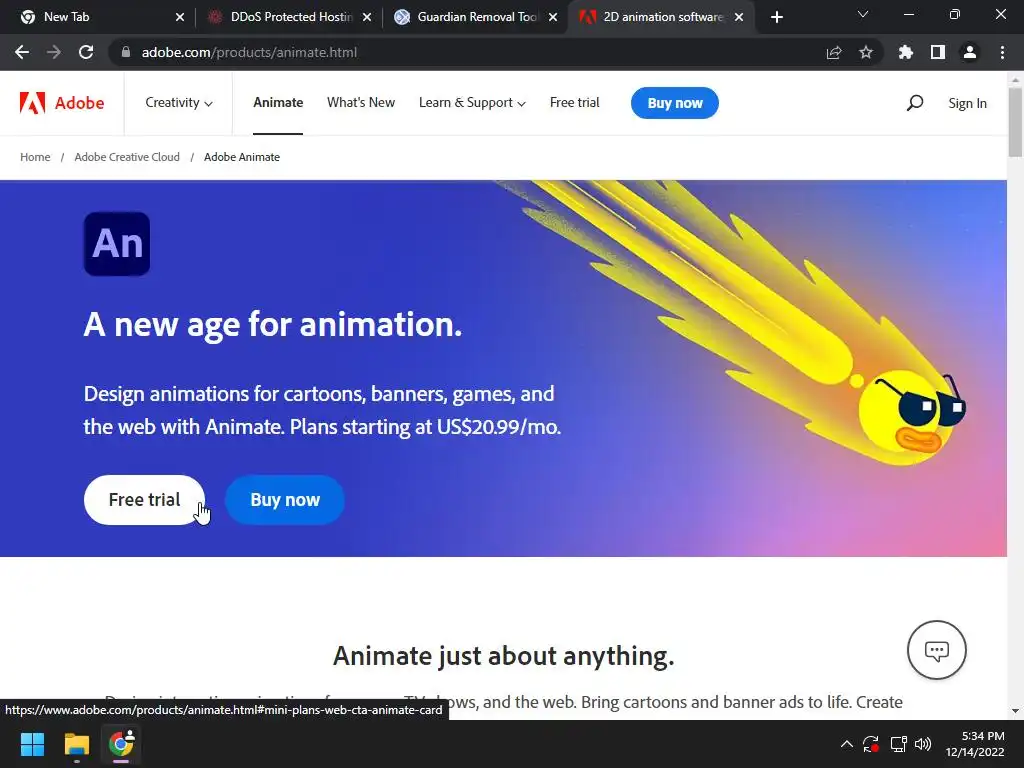This screenshot has height=768, width=1024.
Task: Close the Guardian Removal Tool tab
Action: pos(553,17)
